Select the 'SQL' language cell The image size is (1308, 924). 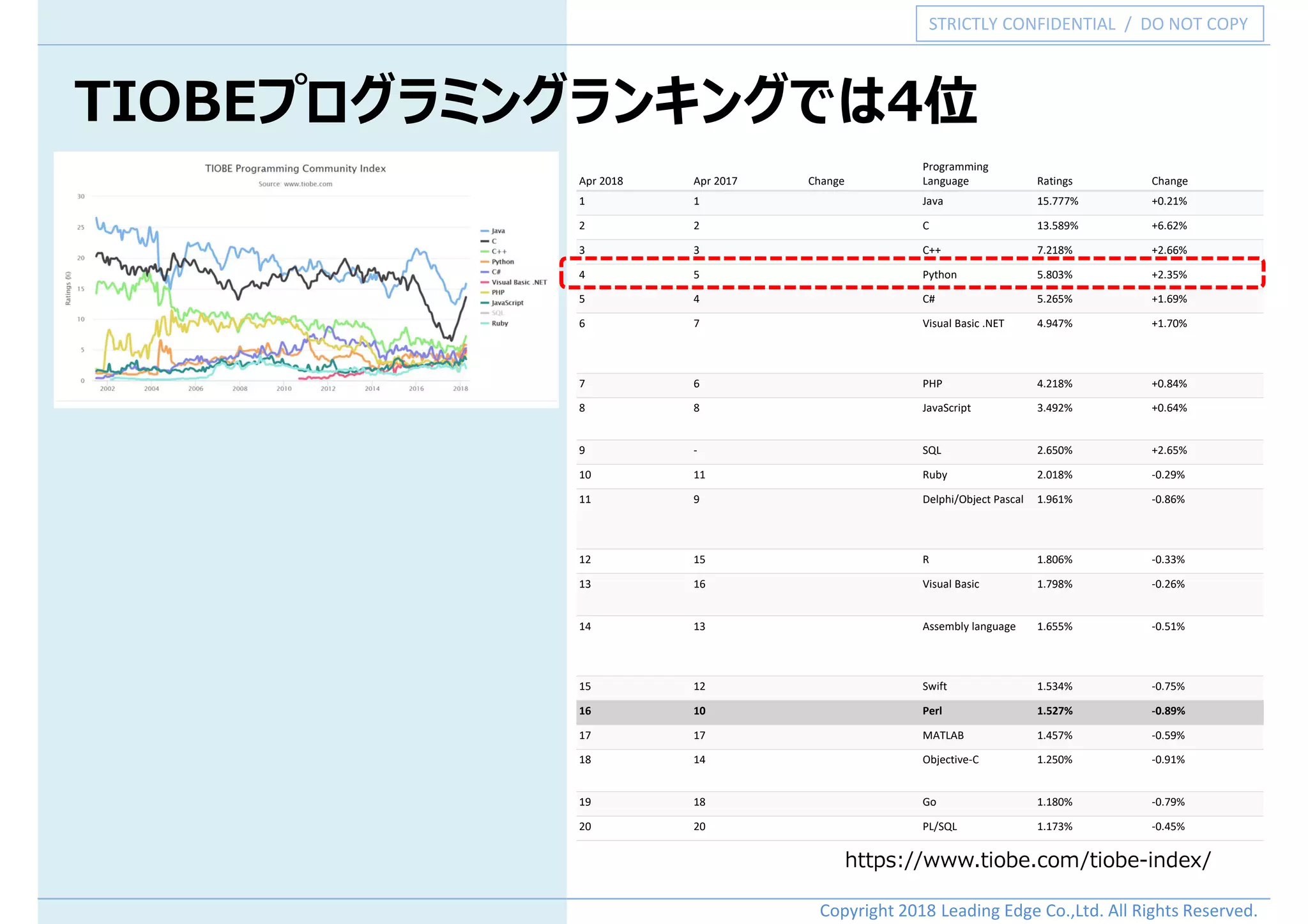point(932,450)
